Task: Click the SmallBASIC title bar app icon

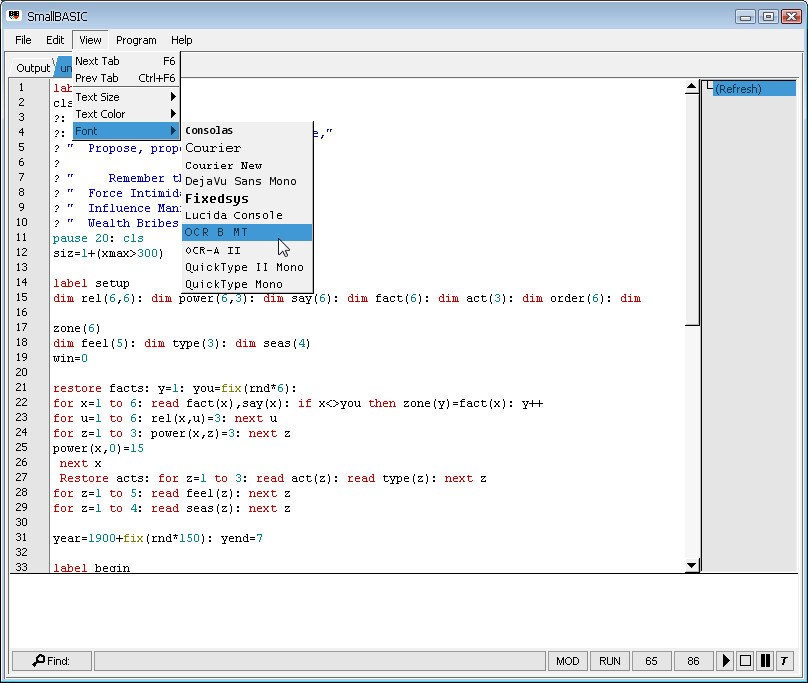Action: click(x=14, y=15)
